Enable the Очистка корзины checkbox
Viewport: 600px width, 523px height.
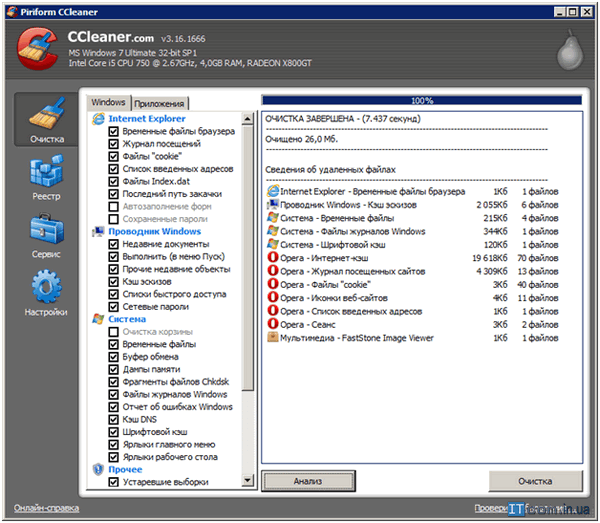pos(114,332)
